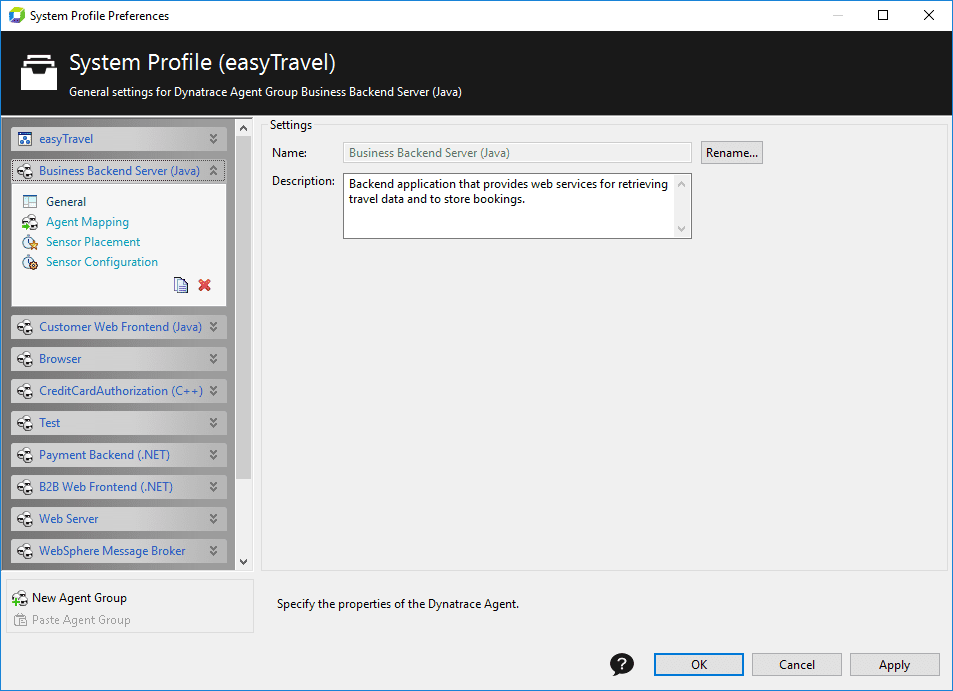Click the sidebar vertical scrollbar thumb

tap(244, 307)
